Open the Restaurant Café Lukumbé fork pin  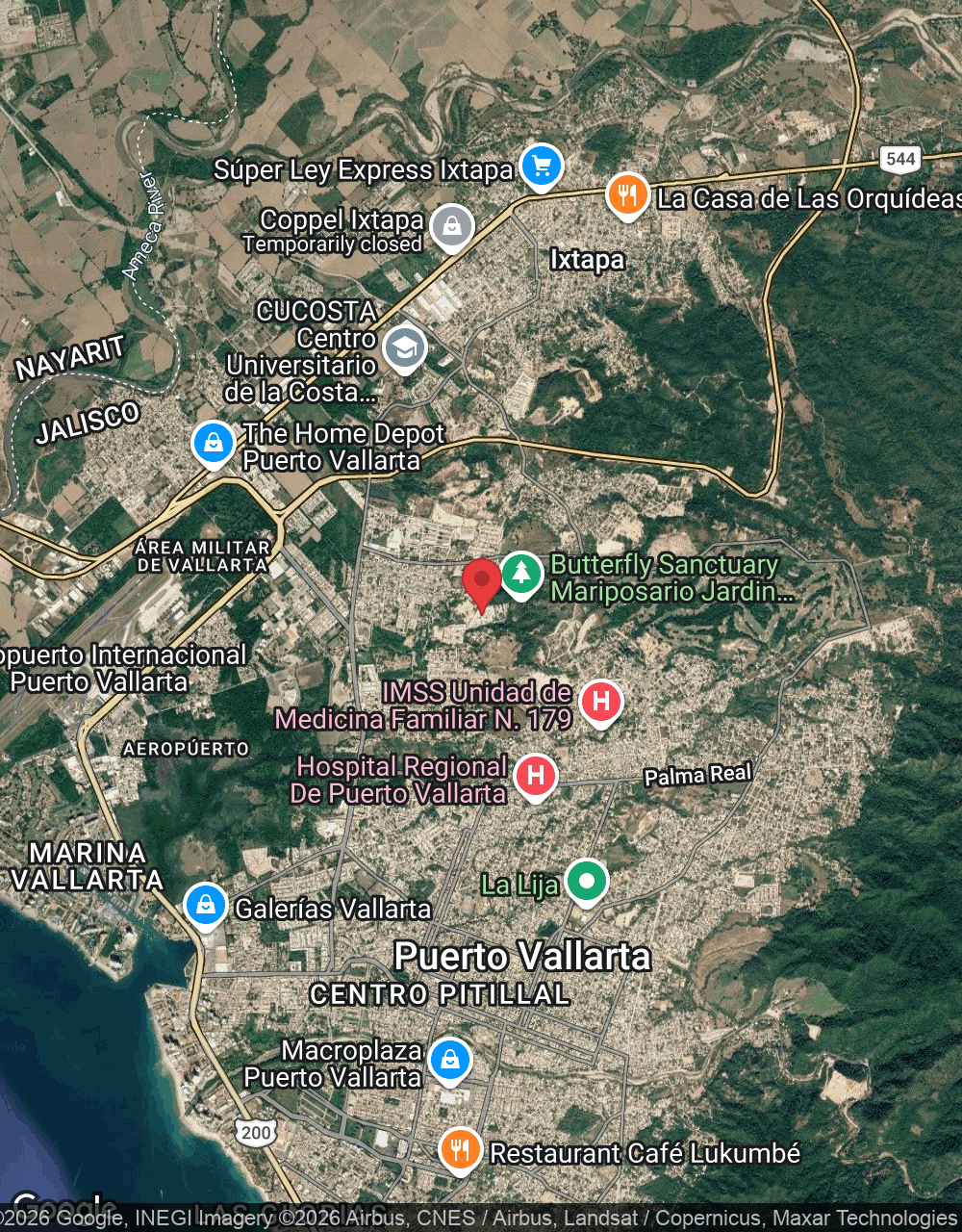click(x=461, y=1150)
